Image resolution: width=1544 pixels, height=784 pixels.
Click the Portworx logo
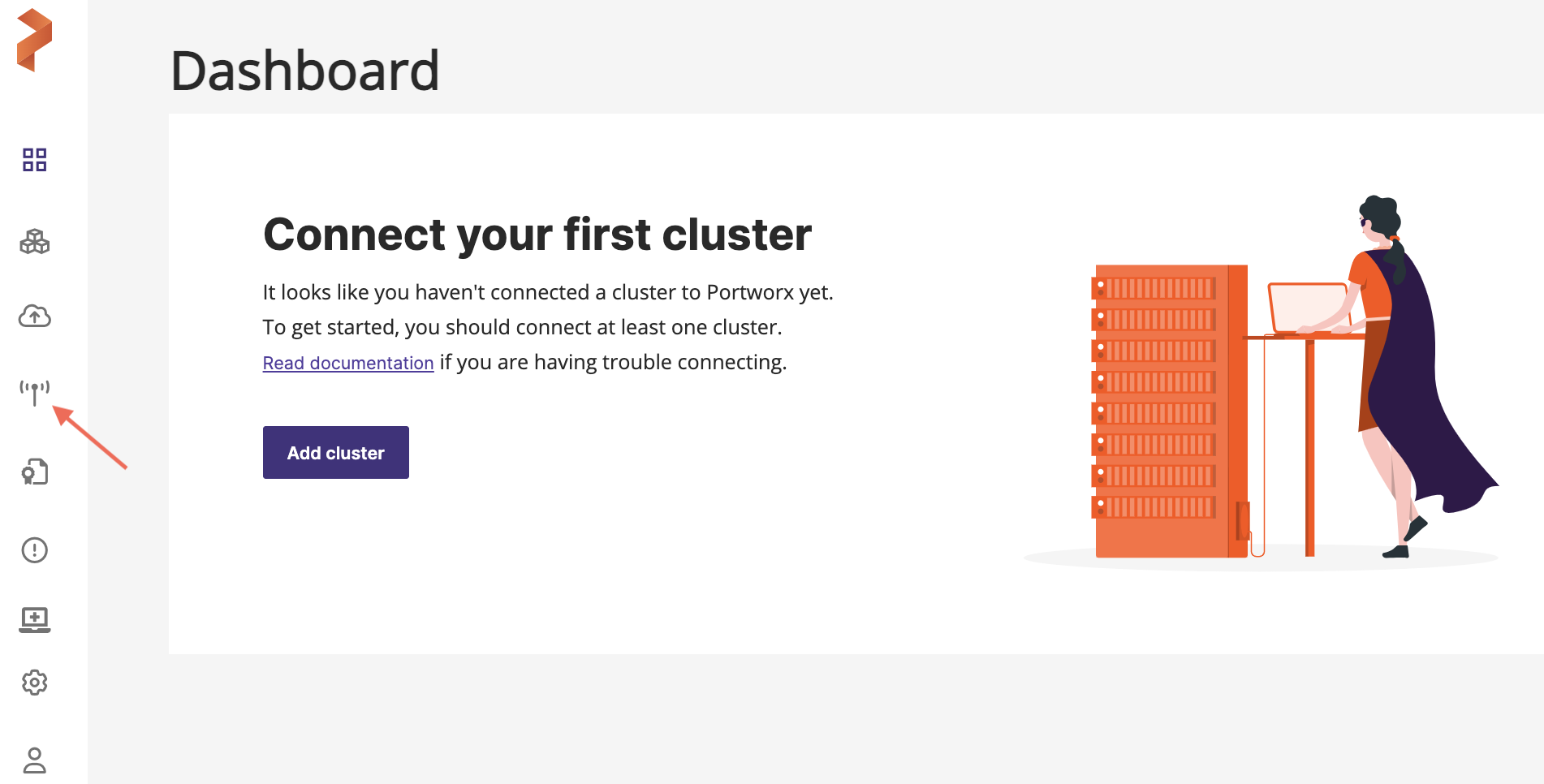(x=34, y=41)
